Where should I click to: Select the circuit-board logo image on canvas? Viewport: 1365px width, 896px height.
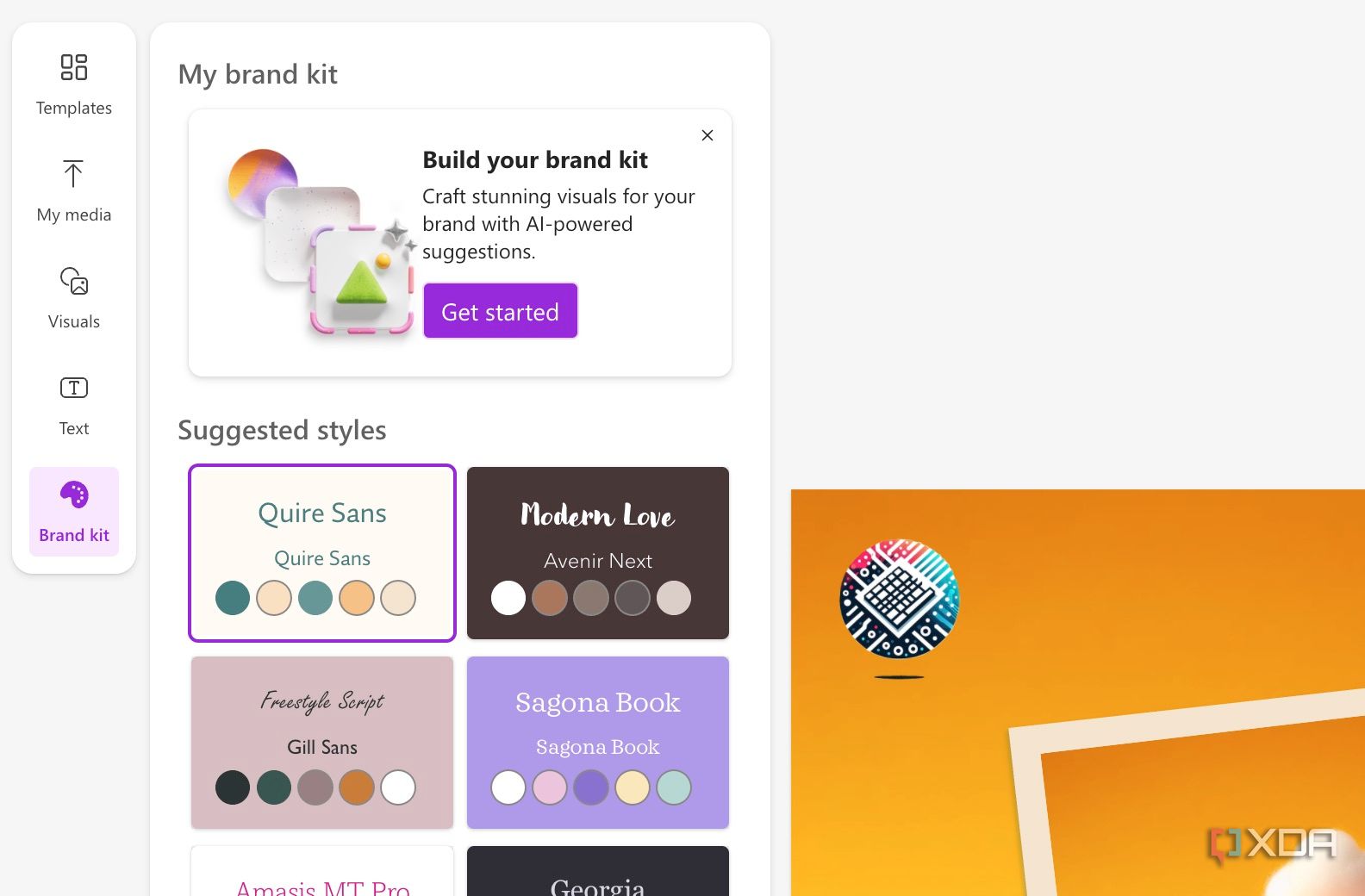click(x=899, y=599)
